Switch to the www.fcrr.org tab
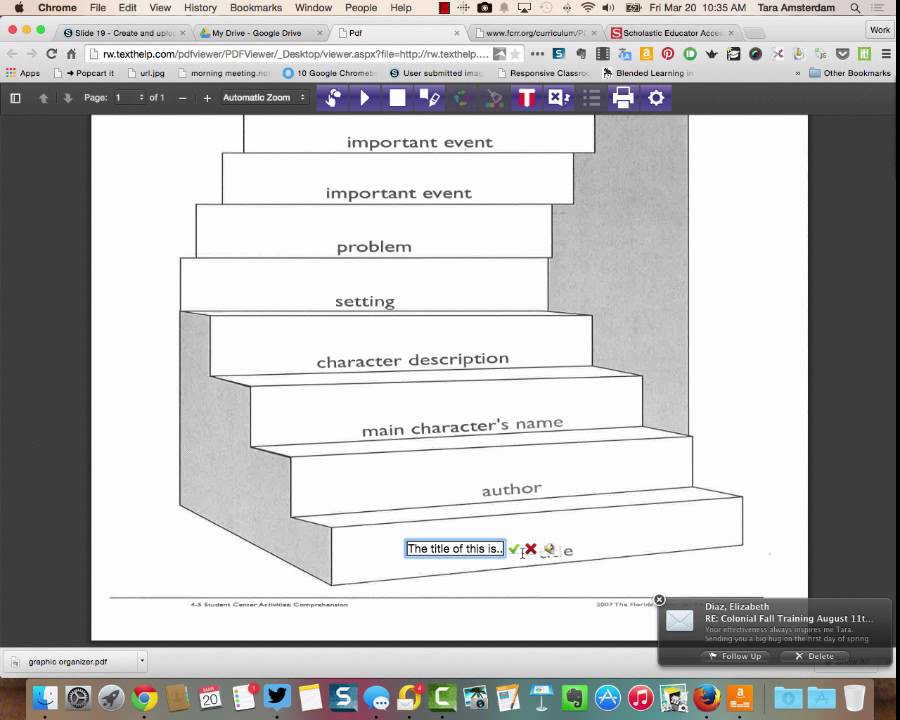Image resolution: width=900 pixels, height=720 pixels. tap(535, 33)
